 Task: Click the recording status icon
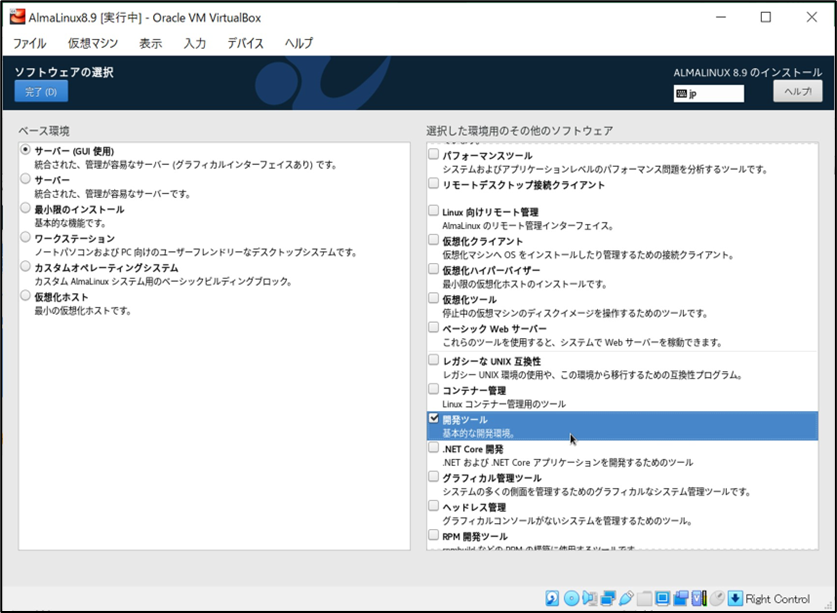point(681,598)
